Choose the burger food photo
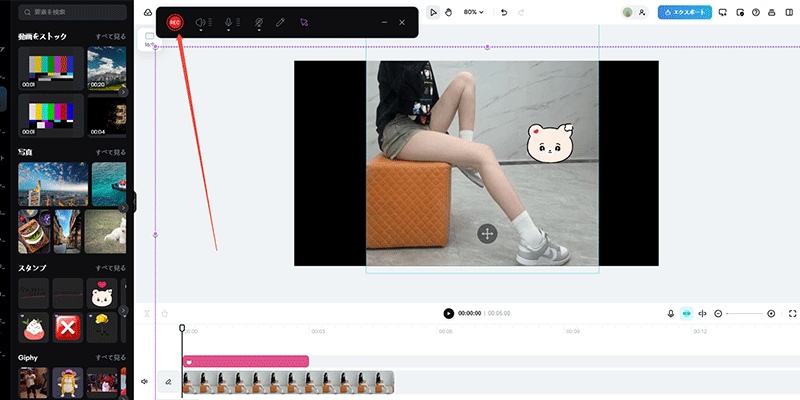 coord(34,232)
